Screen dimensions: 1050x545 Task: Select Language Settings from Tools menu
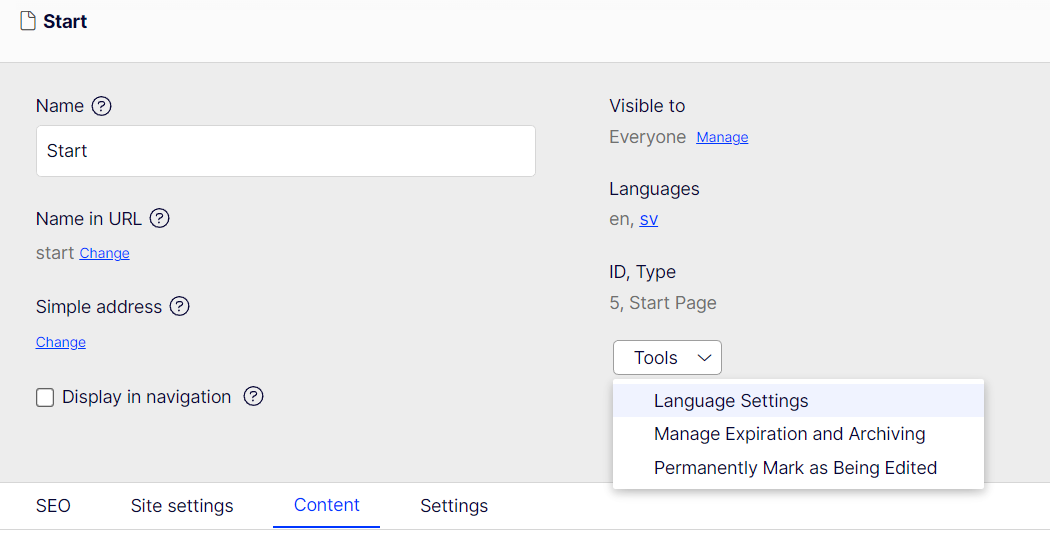(730, 401)
